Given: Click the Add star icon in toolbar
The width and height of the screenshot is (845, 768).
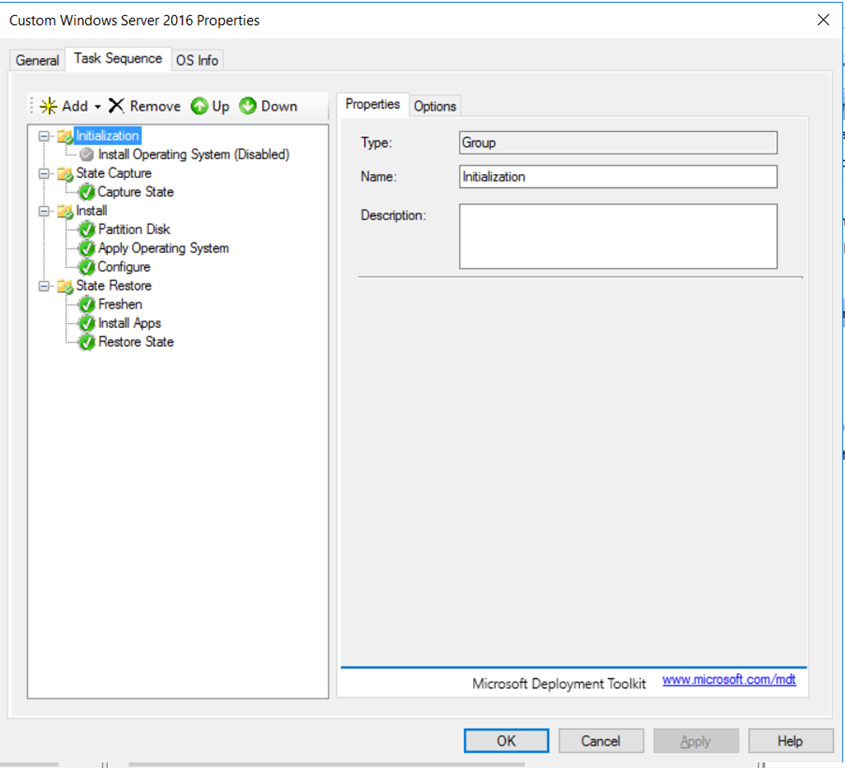Looking at the screenshot, I should tap(48, 106).
